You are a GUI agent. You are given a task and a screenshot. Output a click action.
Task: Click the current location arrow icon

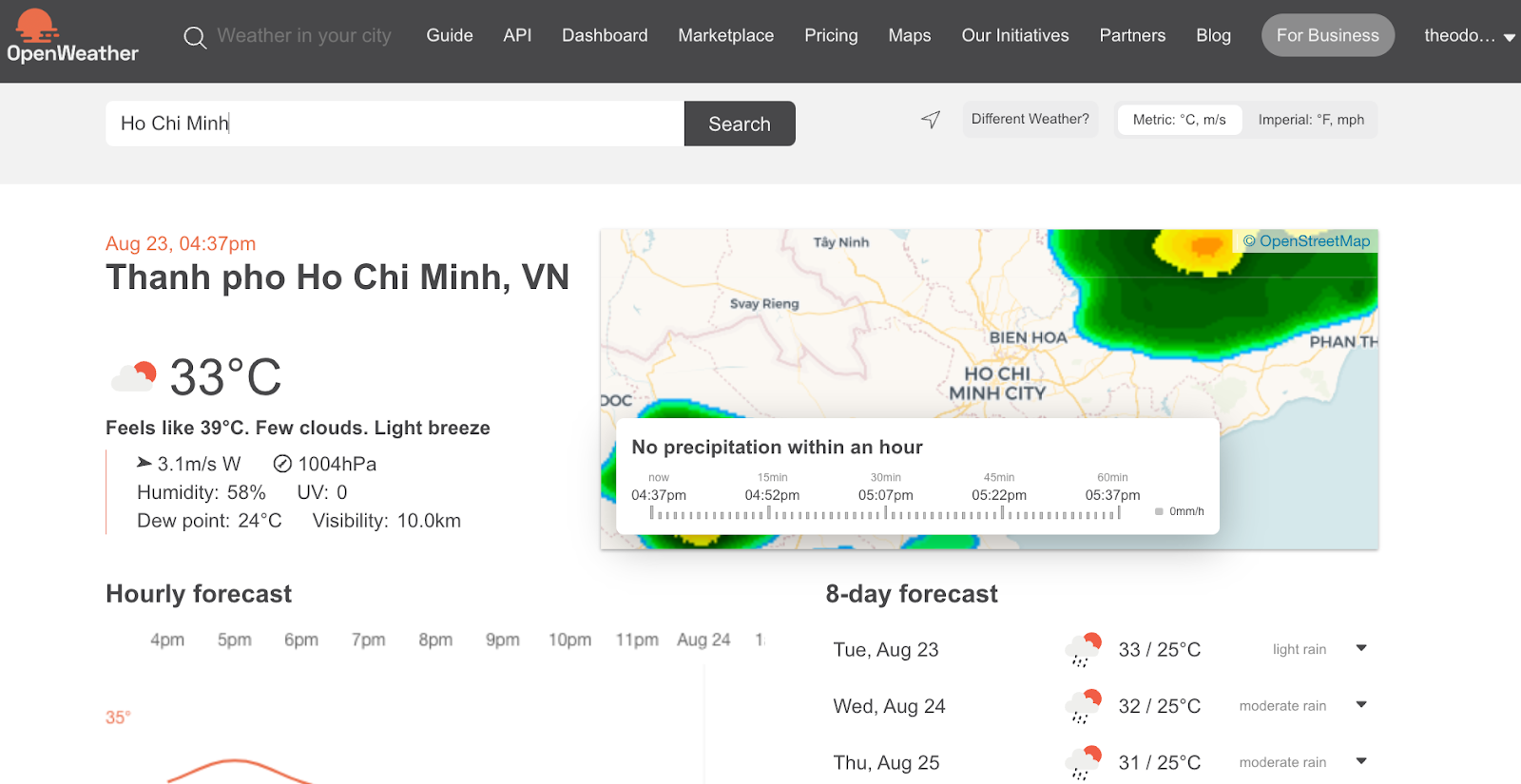coord(931,120)
